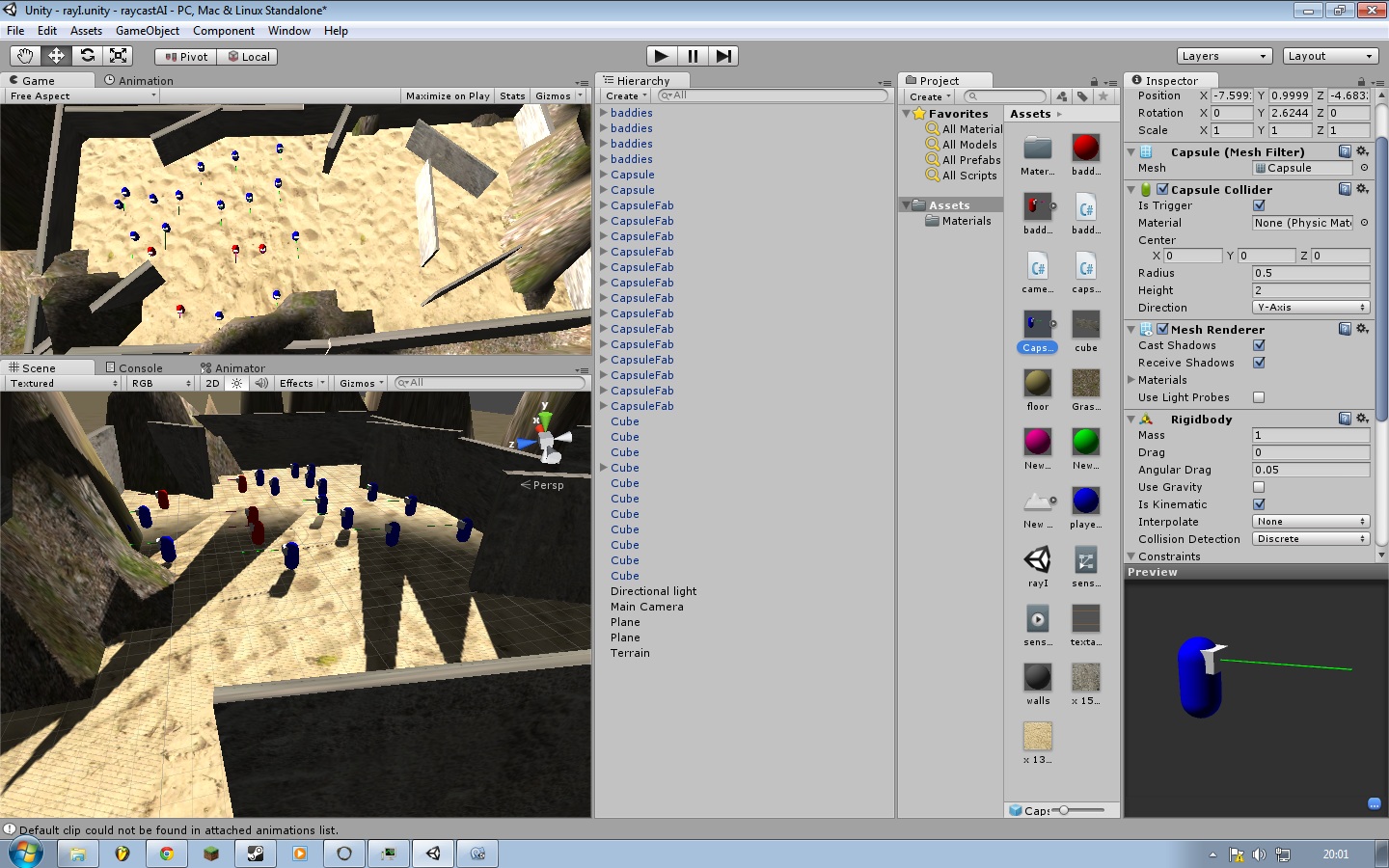Enable the Use Gravity checkbox

pyautogui.click(x=1259, y=487)
